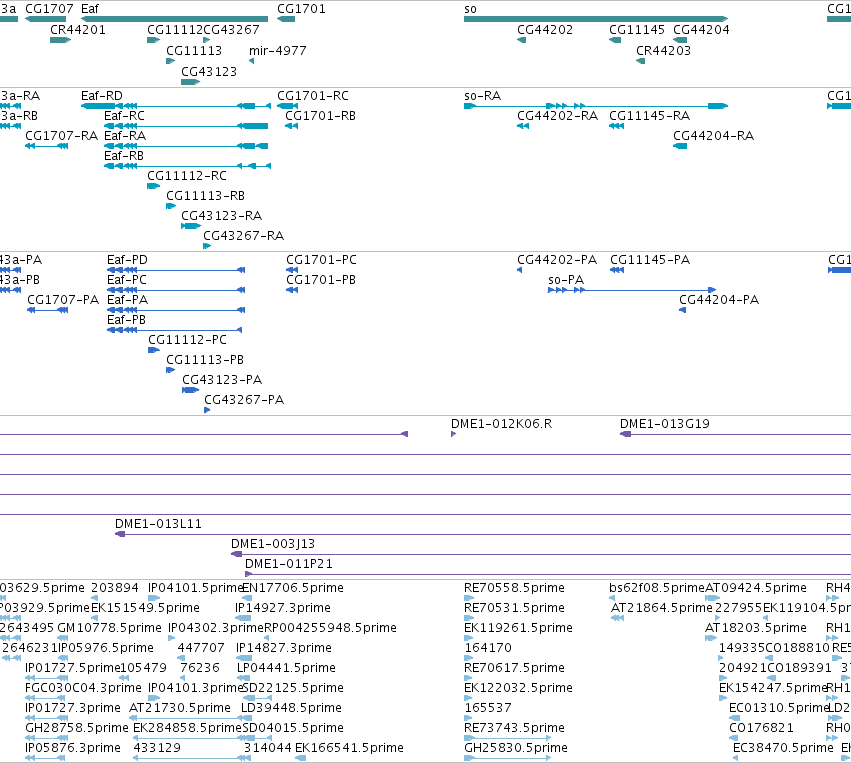This screenshot has width=851, height=763.
Task: Select the CG44204 gene label
Action: 701,30
